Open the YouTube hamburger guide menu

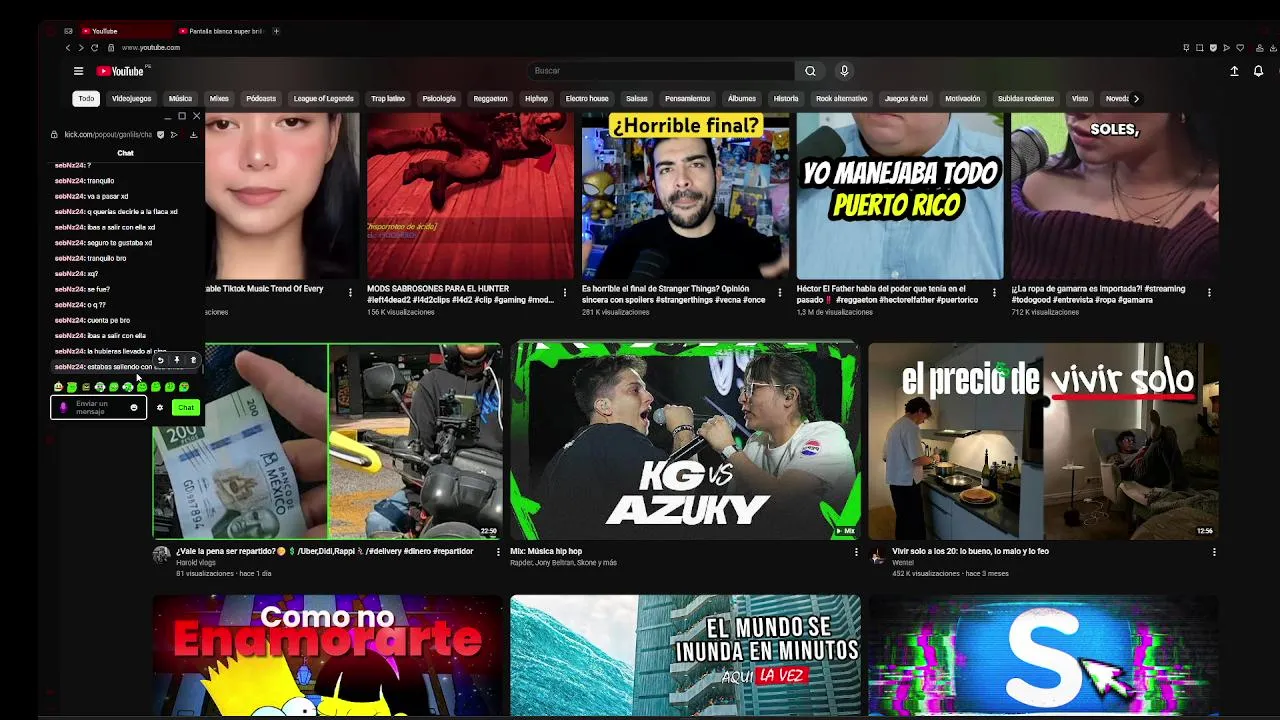(78, 71)
